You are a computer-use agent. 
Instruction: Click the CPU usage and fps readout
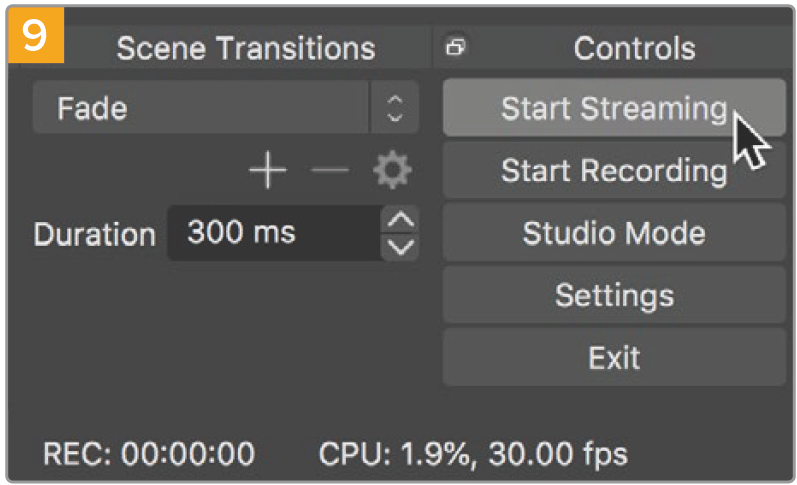(473, 454)
